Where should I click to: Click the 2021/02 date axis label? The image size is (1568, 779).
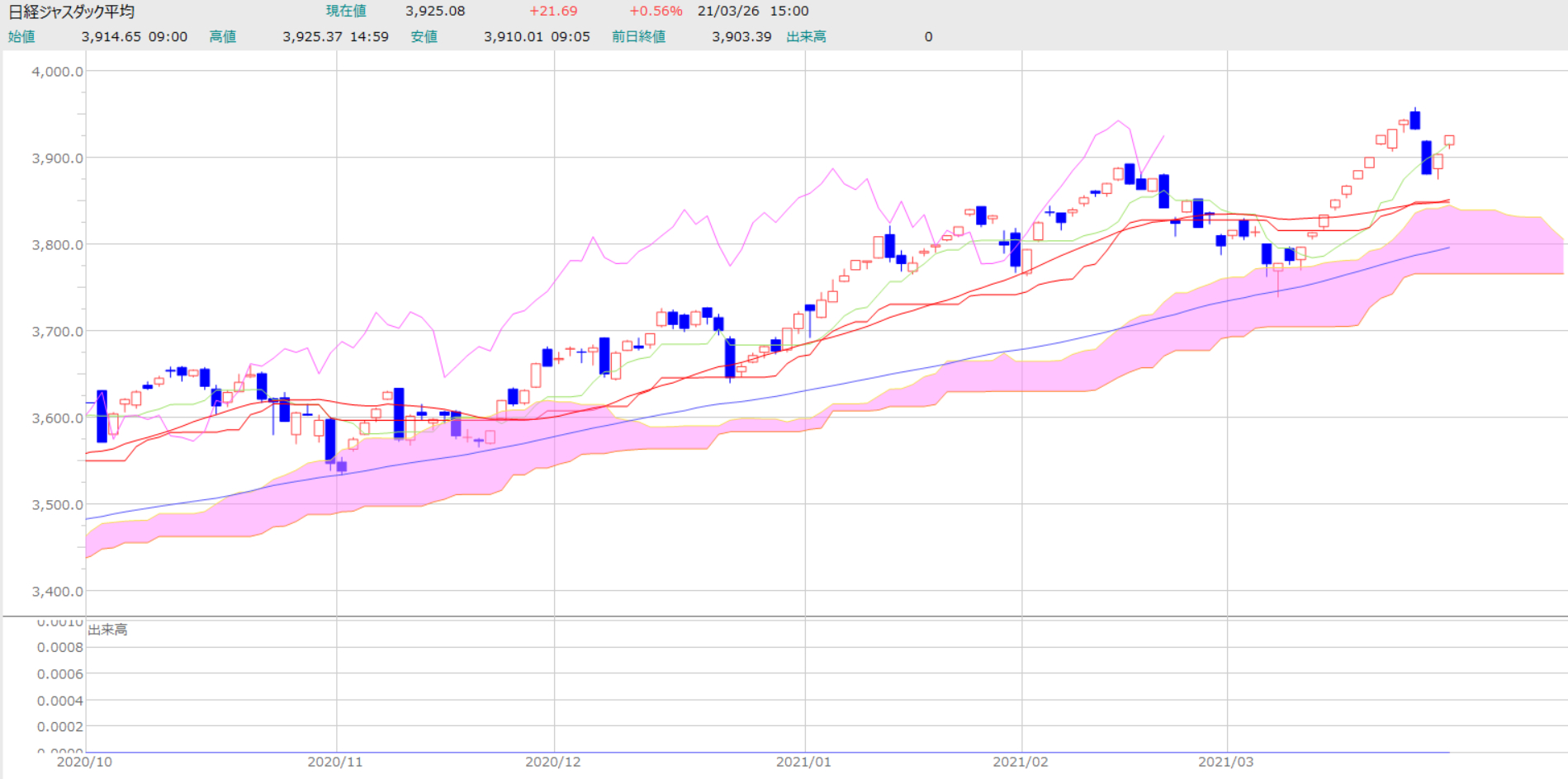click(x=1021, y=762)
